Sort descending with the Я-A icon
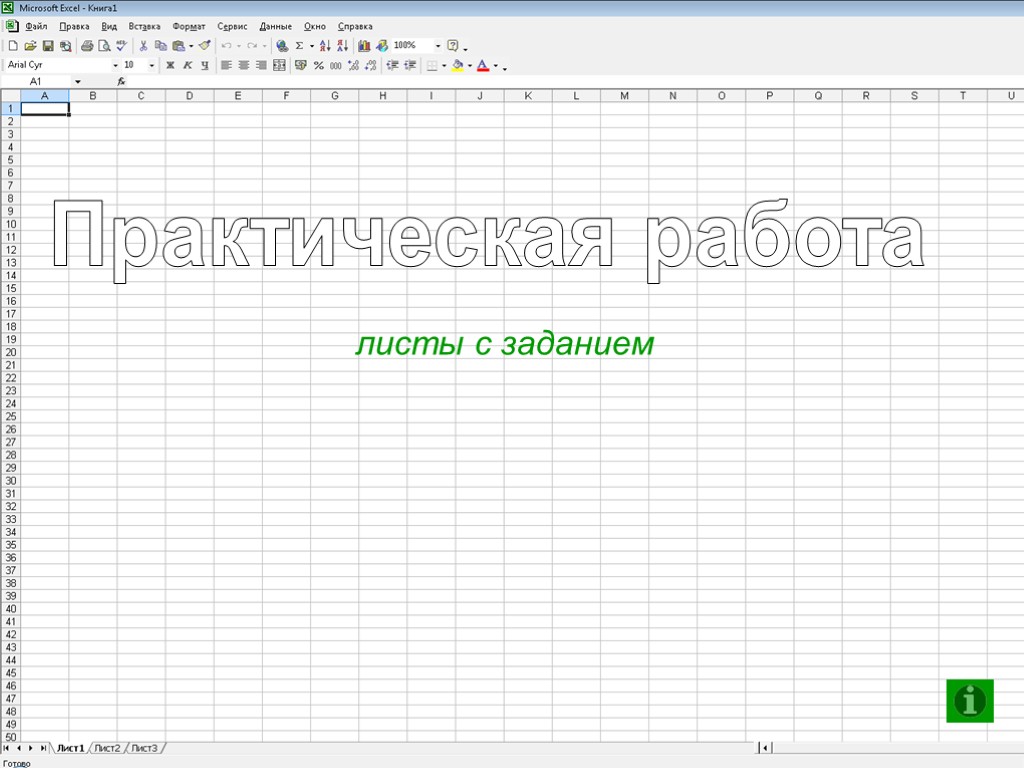 click(342, 46)
